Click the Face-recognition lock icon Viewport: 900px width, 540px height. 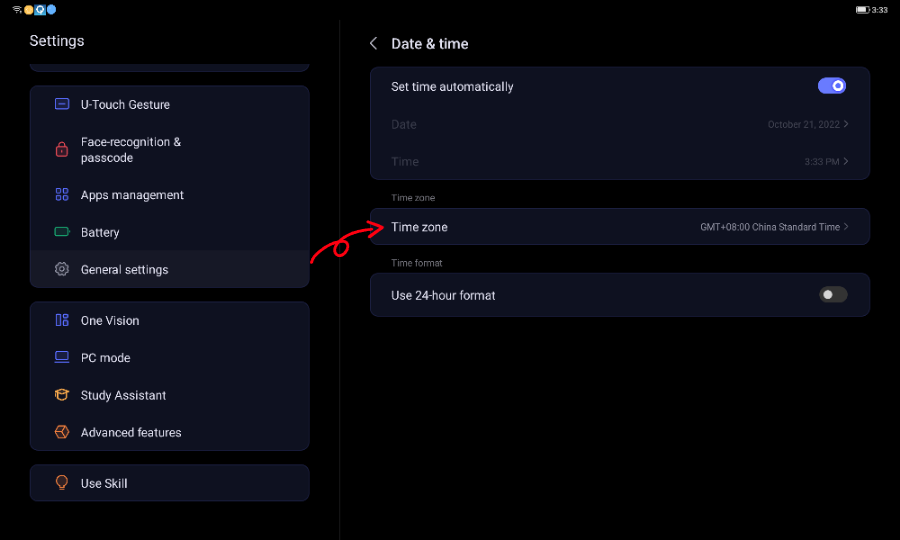click(x=62, y=150)
